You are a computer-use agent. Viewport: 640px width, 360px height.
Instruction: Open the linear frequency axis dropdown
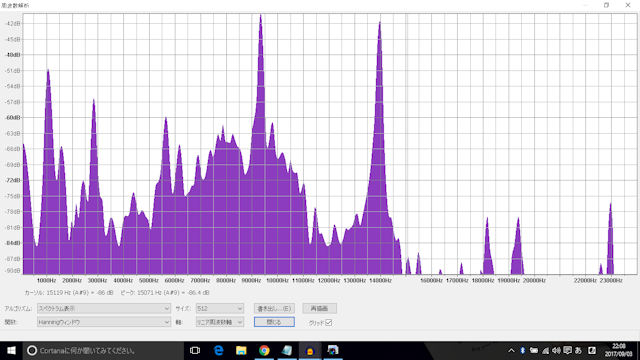pos(220,322)
